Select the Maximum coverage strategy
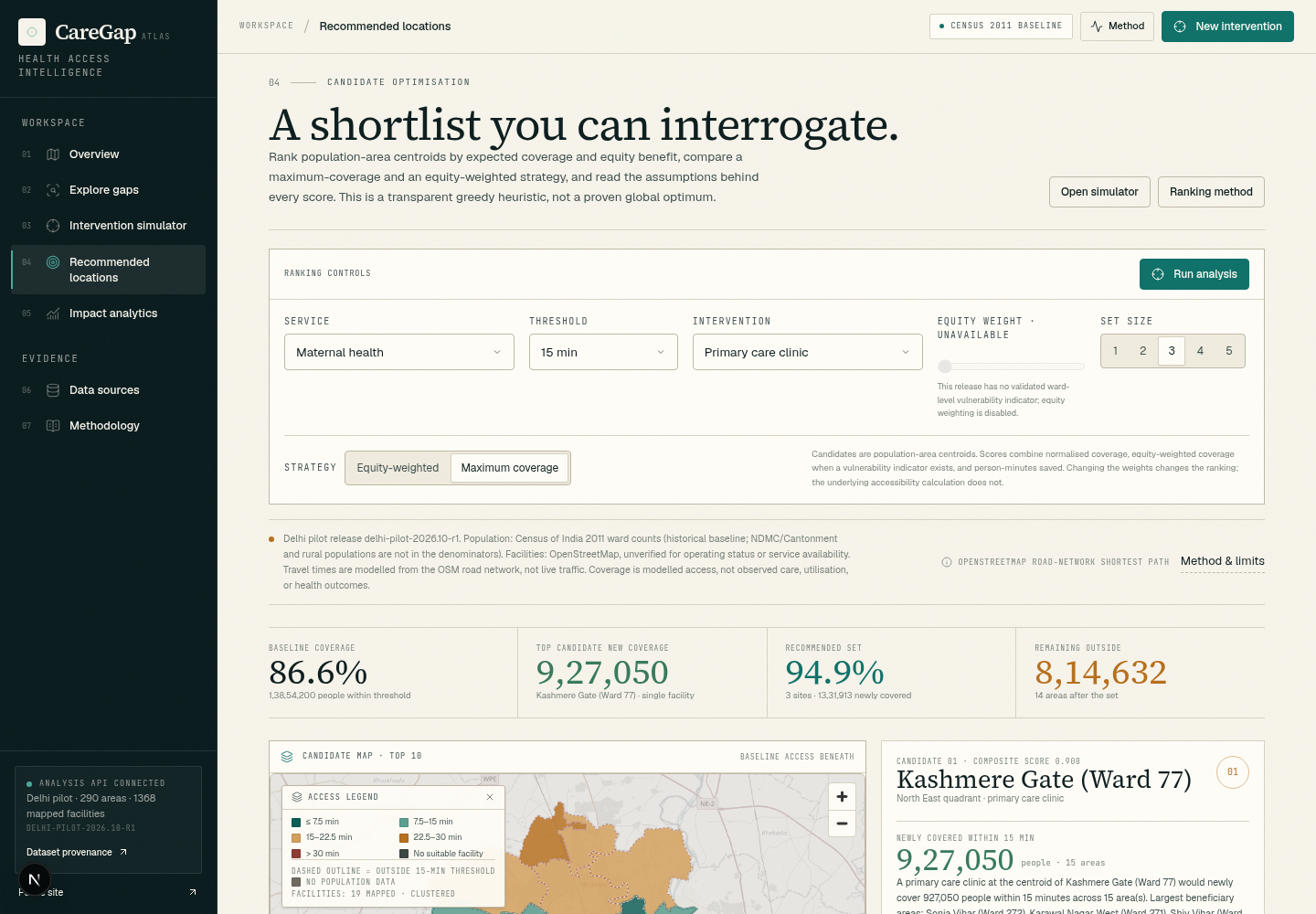This screenshot has height=914, width=1316. [x=509, y=468]
